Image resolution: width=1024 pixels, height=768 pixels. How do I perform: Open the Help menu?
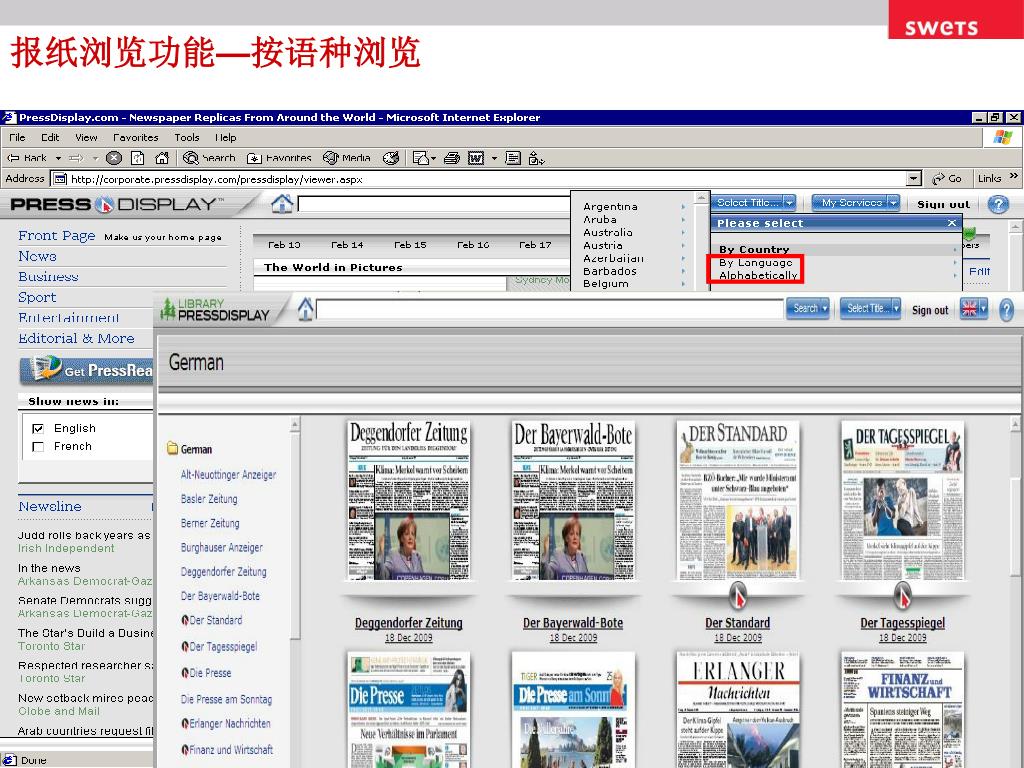point(226,137)
